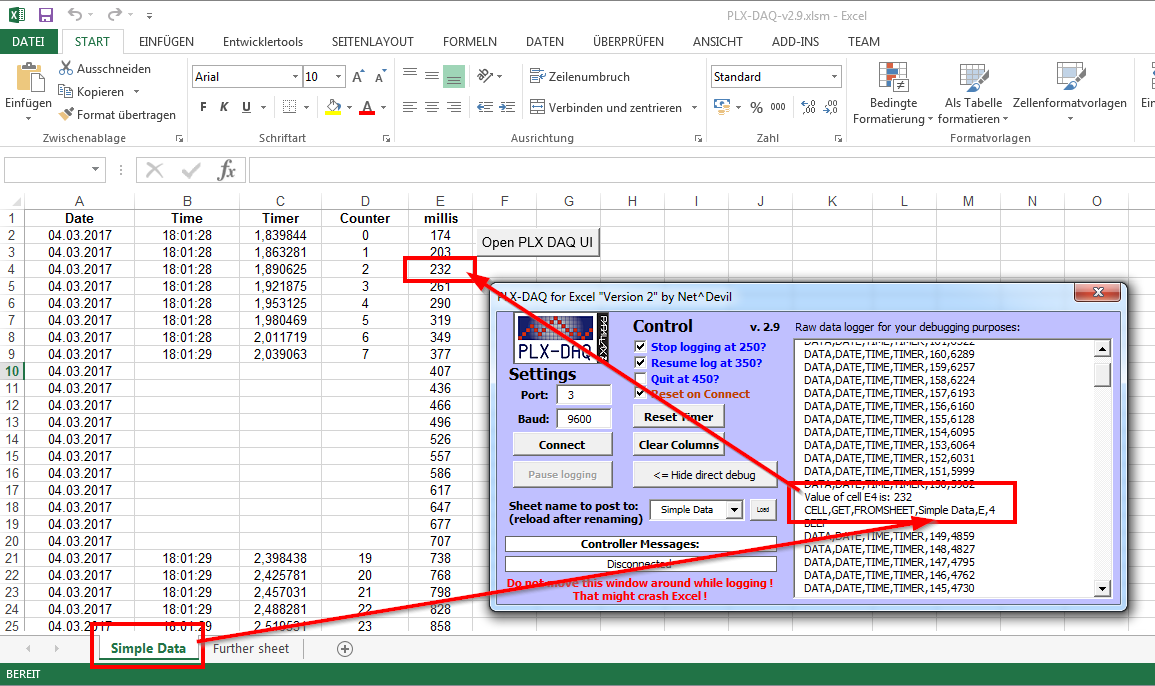This screenshot has width=1155, height=686.
Task: Toggle Zeilenumbruch text wrapping
Action: [x=580, y=77]
